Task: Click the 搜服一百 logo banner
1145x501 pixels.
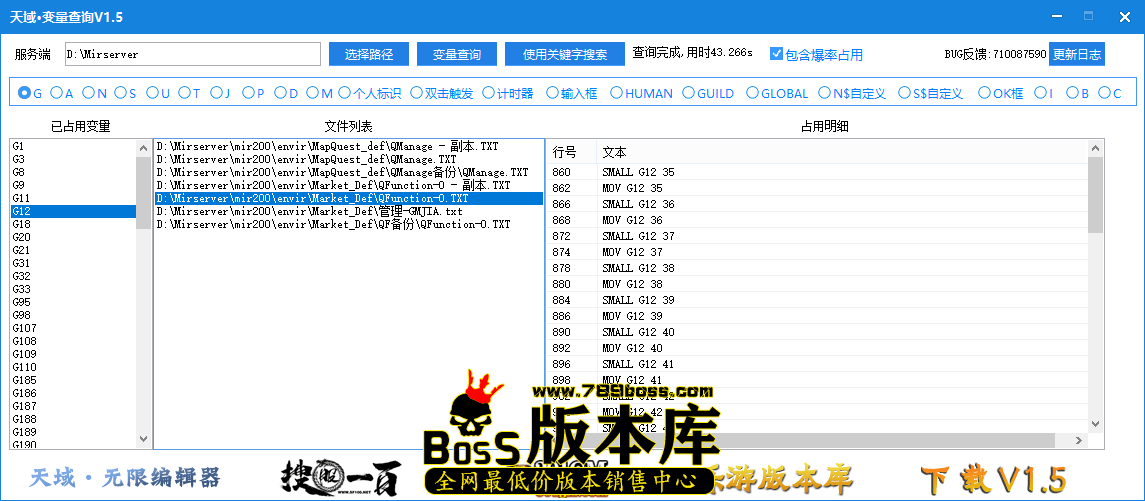Action: (343, 478)
